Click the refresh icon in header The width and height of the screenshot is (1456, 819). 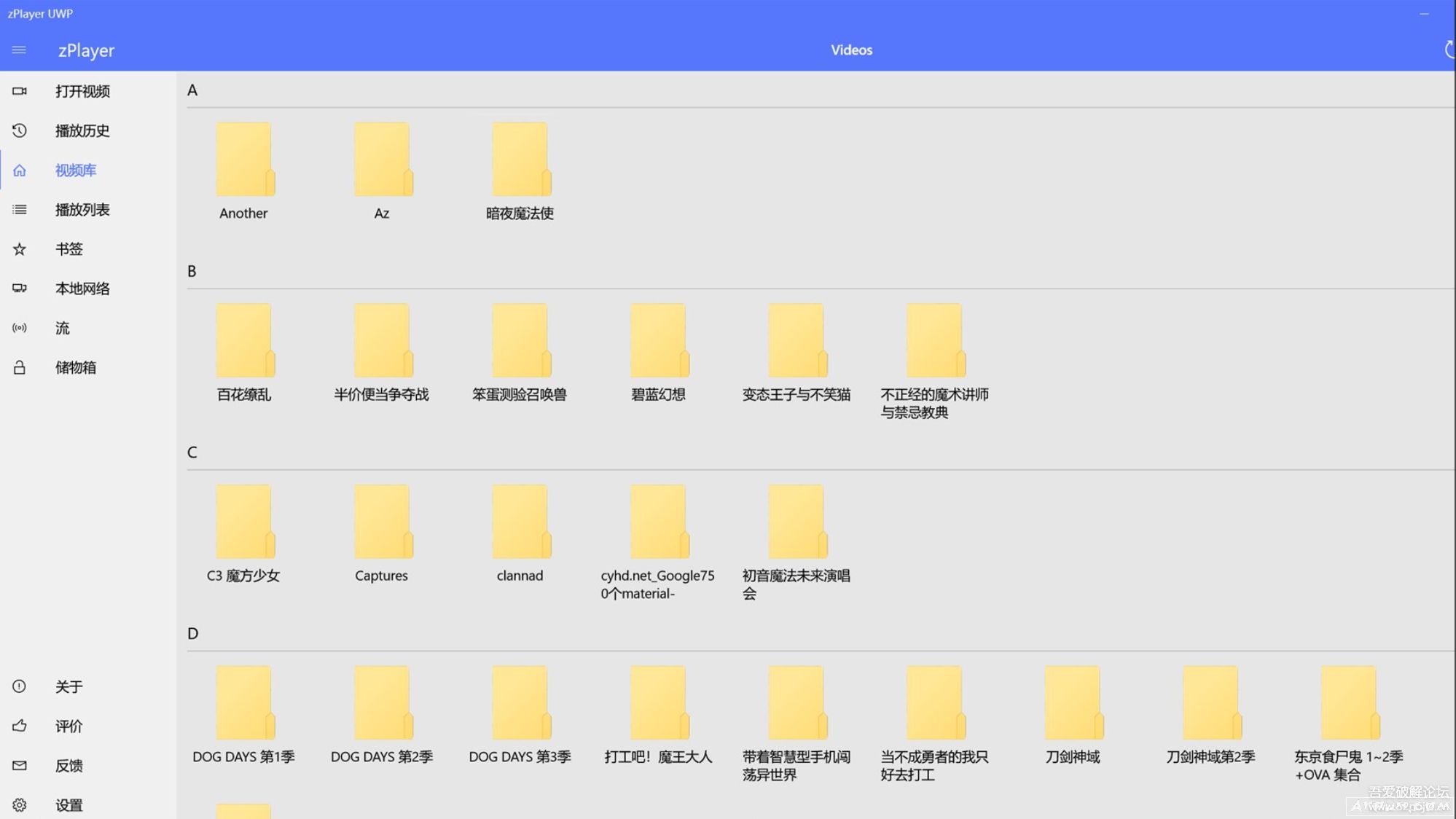click(1449, 50)
